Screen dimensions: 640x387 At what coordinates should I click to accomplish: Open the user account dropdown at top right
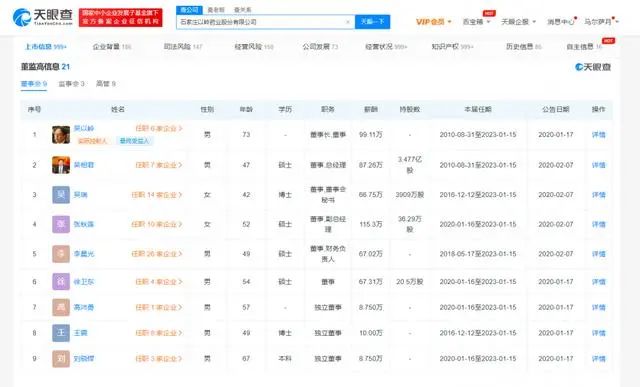click(601, 22)
